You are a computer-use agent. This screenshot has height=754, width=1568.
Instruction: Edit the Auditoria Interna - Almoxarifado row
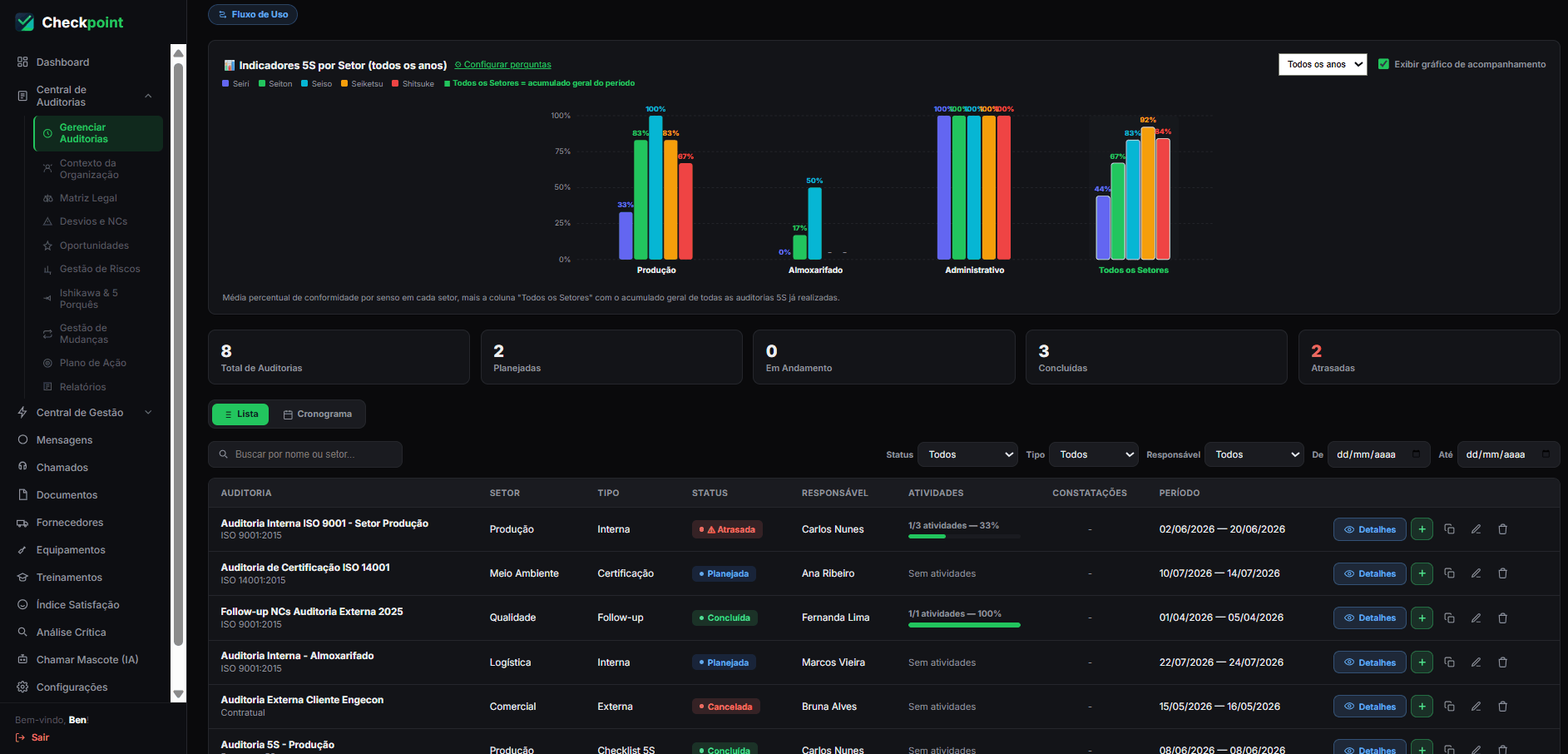[1476, 662]
